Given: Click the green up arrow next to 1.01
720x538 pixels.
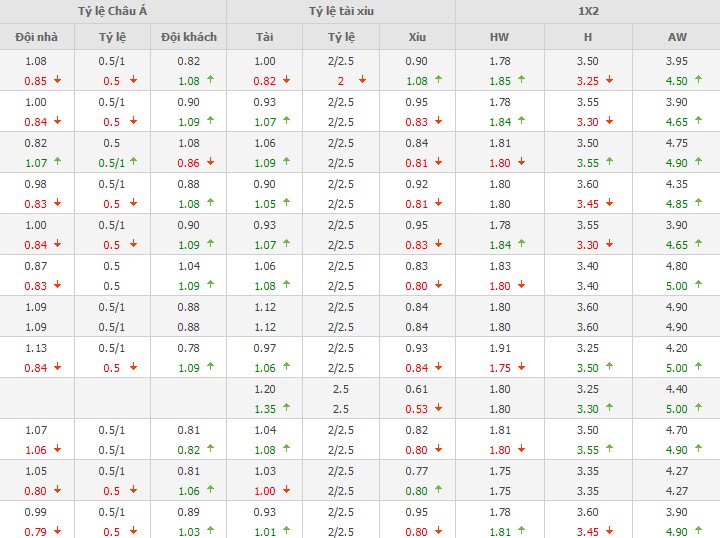Looking at the screenshot, I should tap(288, 531).
